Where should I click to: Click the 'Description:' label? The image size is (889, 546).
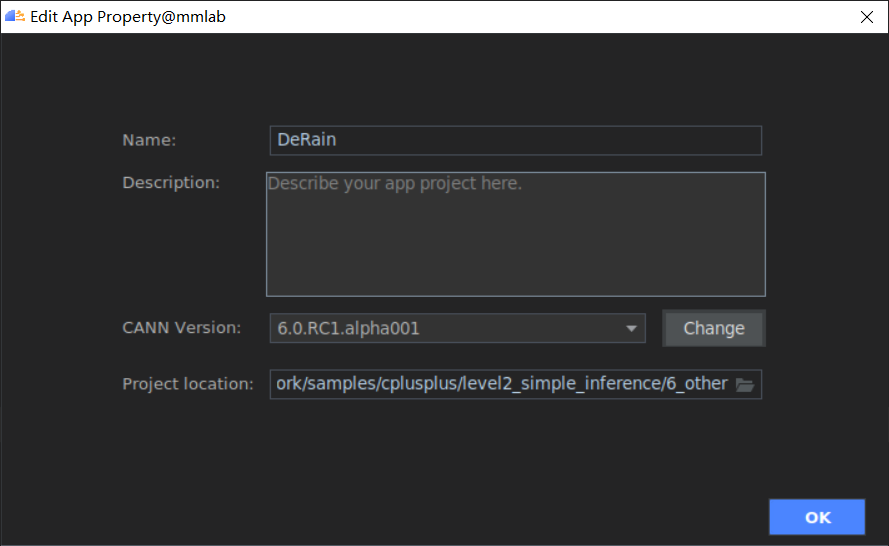[x=171, y=183]
